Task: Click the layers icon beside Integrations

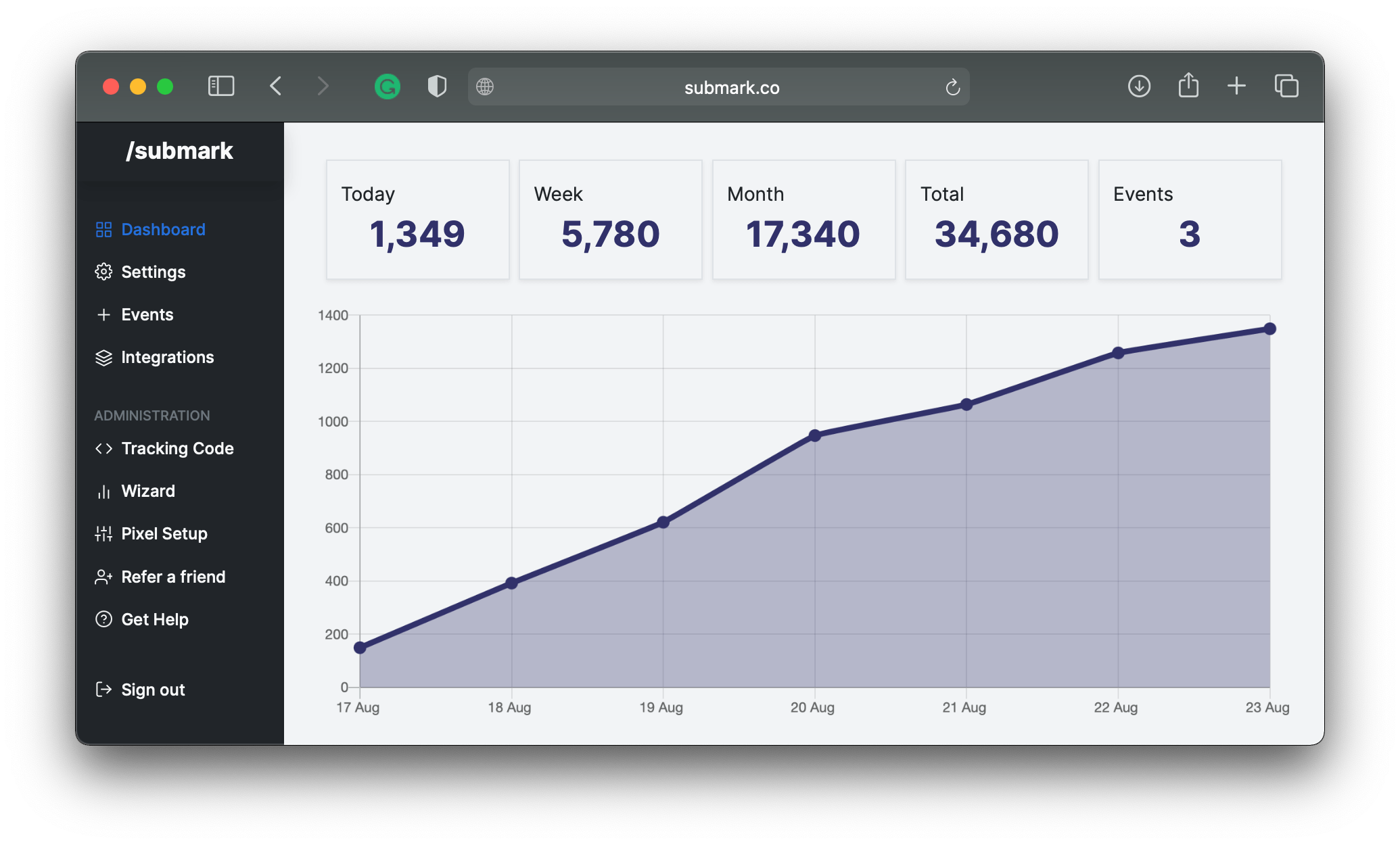Action: point(104,357)
